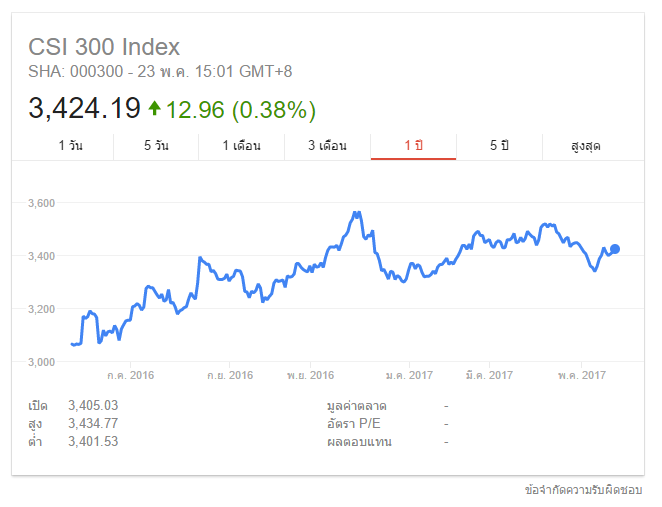Viewport: 662px width, 507px height.
Task: Switch to the 5 วัน tab
Action: [156, 146]
